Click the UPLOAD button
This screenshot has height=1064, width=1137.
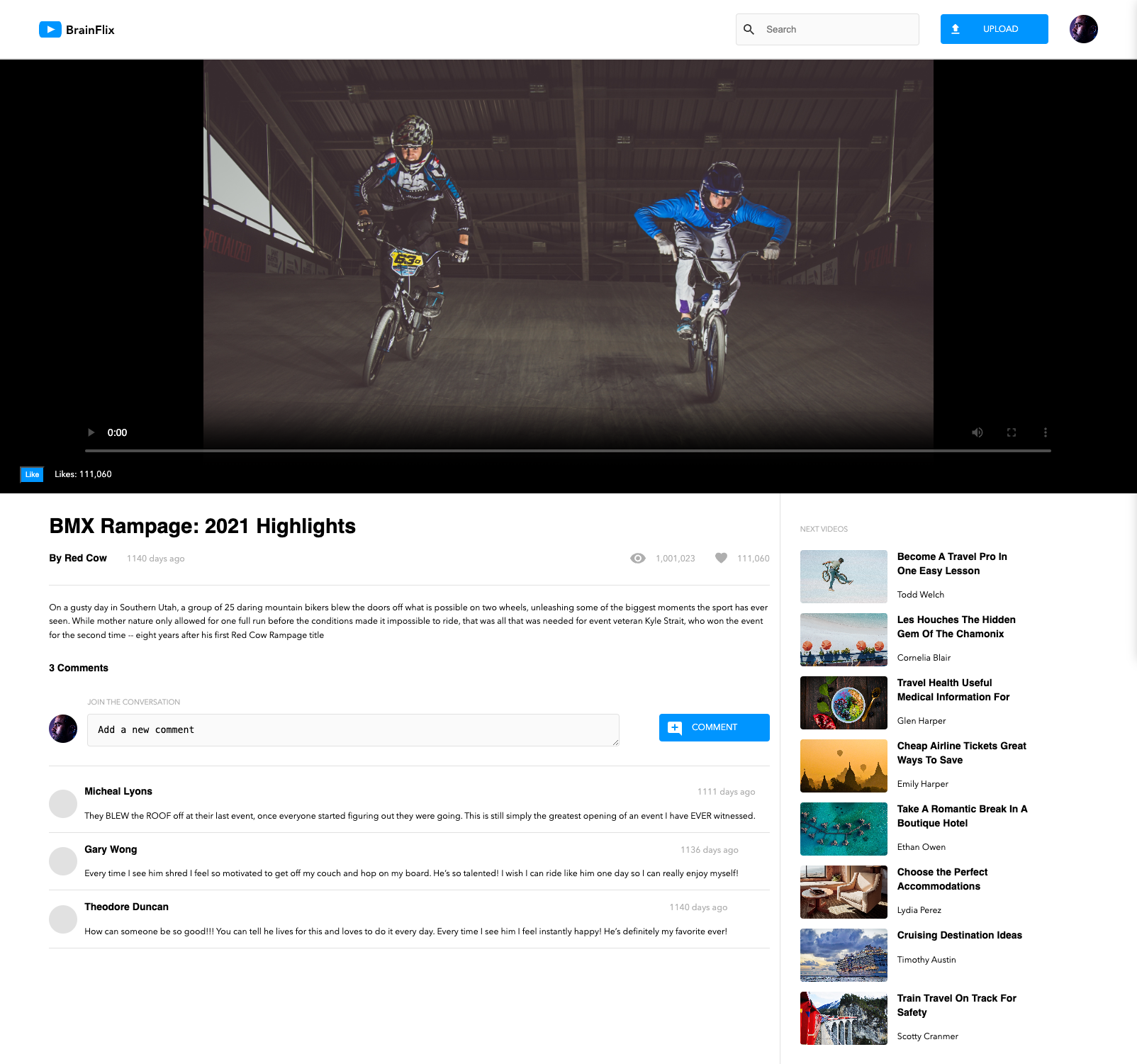click(994, 29)
